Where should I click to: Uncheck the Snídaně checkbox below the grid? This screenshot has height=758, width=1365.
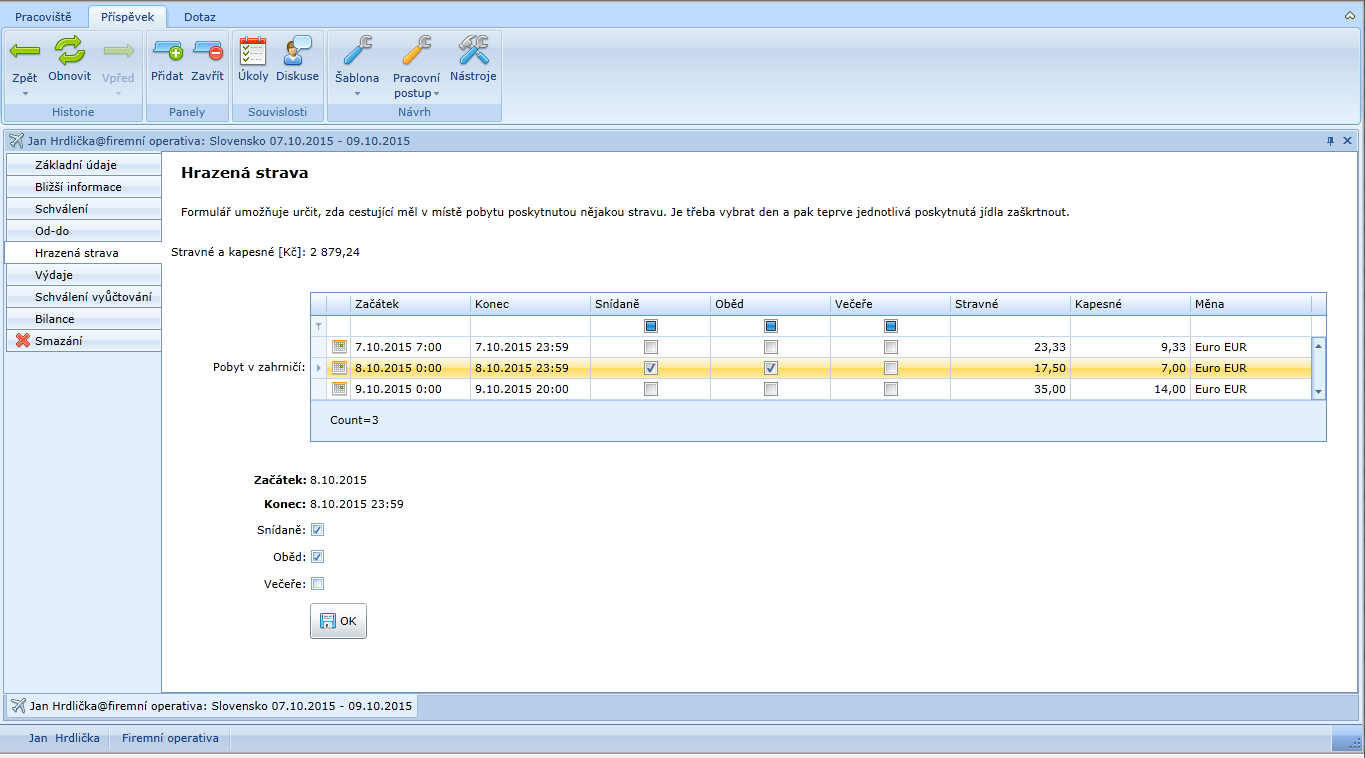(318, 530)
